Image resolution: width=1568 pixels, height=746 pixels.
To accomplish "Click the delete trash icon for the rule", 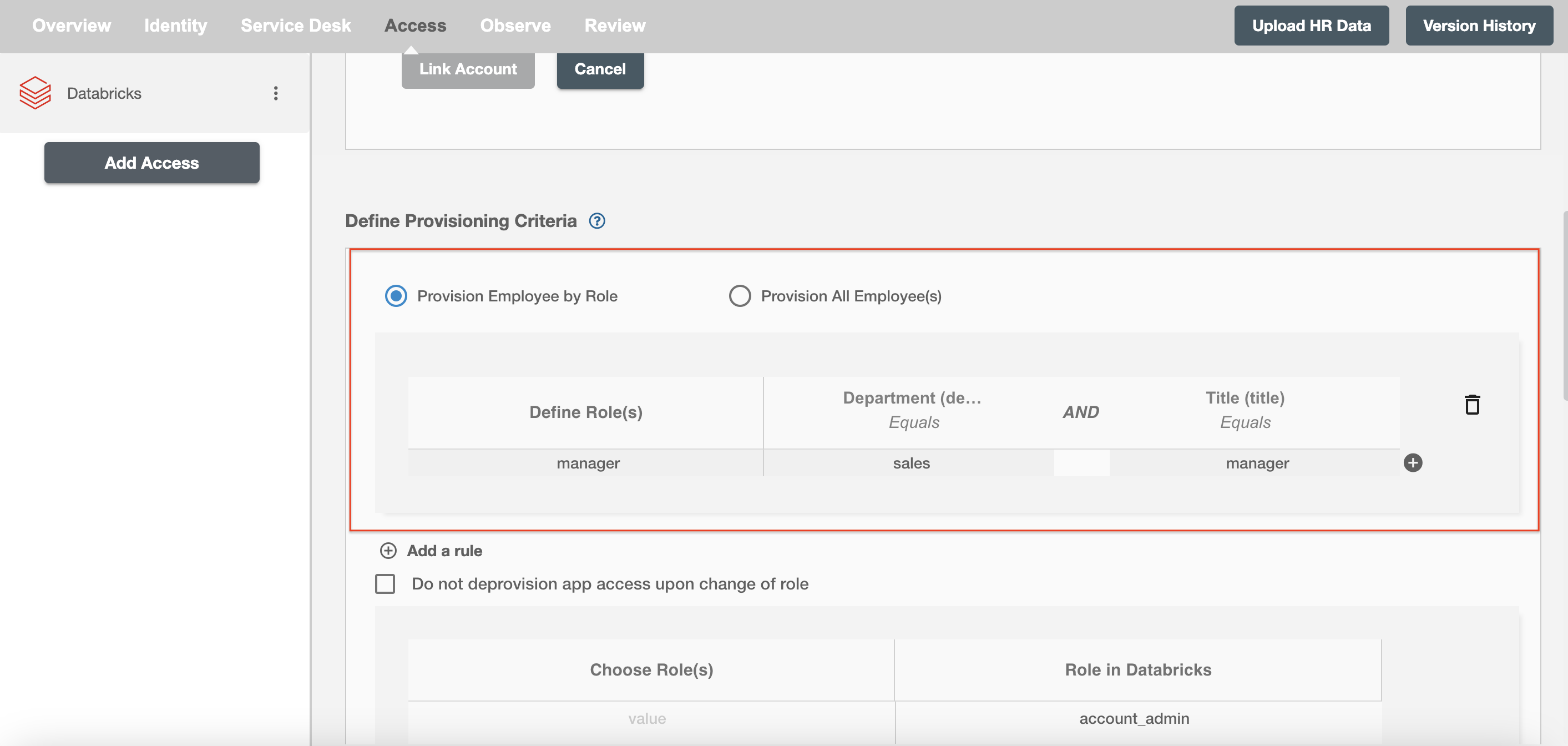I will 1472,404.
